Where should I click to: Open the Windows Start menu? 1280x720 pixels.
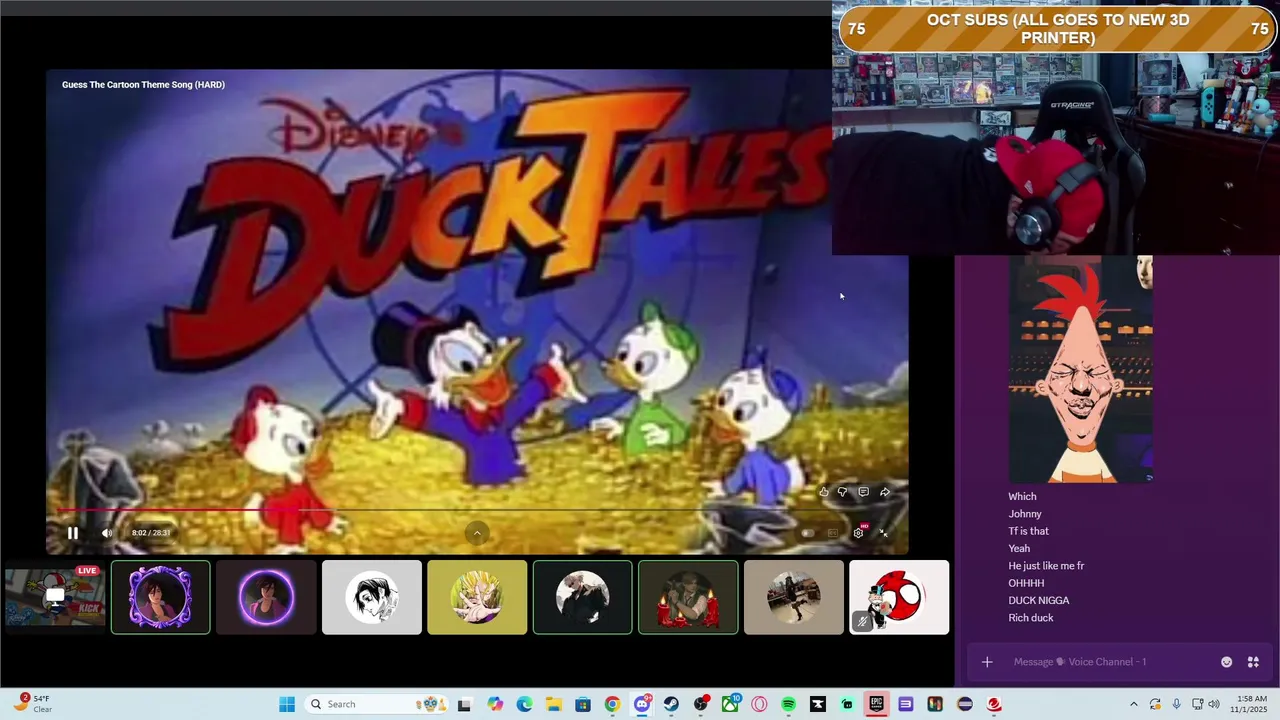pyautogui.click(x=287, y=704)
